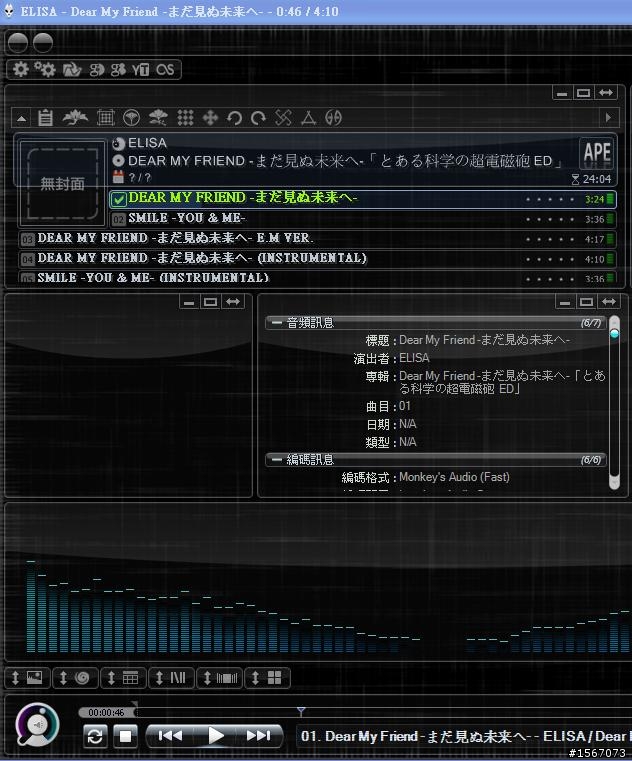The image size is (632, 761).
Task: Click the triangle icon in playlist toolbar
Action: [x=308, y=117]
